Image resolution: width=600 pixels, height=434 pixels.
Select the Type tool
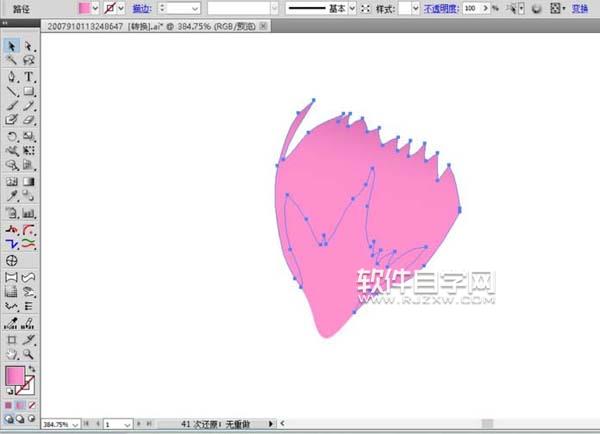(28, 77)
